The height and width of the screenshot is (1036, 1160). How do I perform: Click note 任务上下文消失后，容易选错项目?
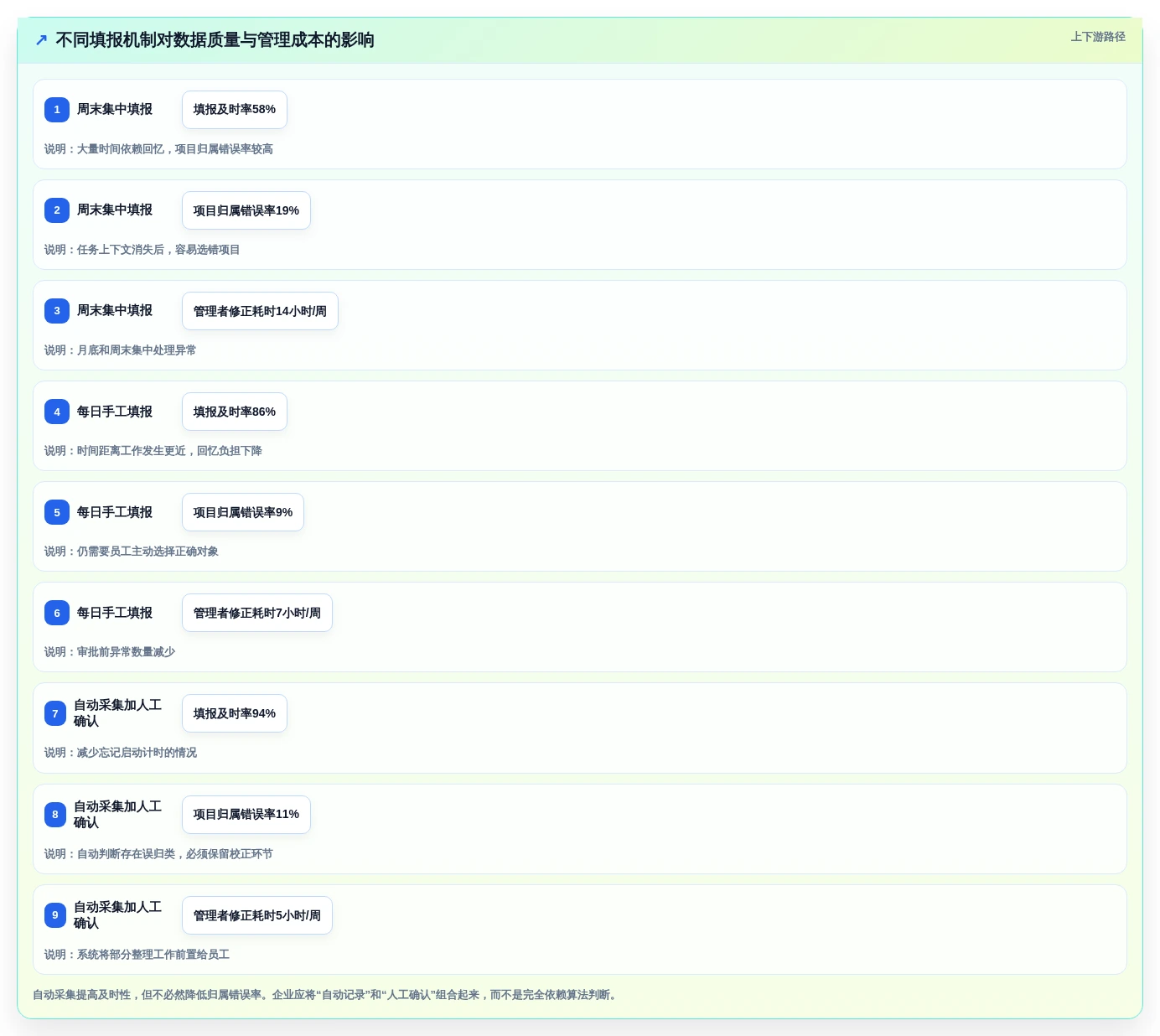click(x=158, y=250)
